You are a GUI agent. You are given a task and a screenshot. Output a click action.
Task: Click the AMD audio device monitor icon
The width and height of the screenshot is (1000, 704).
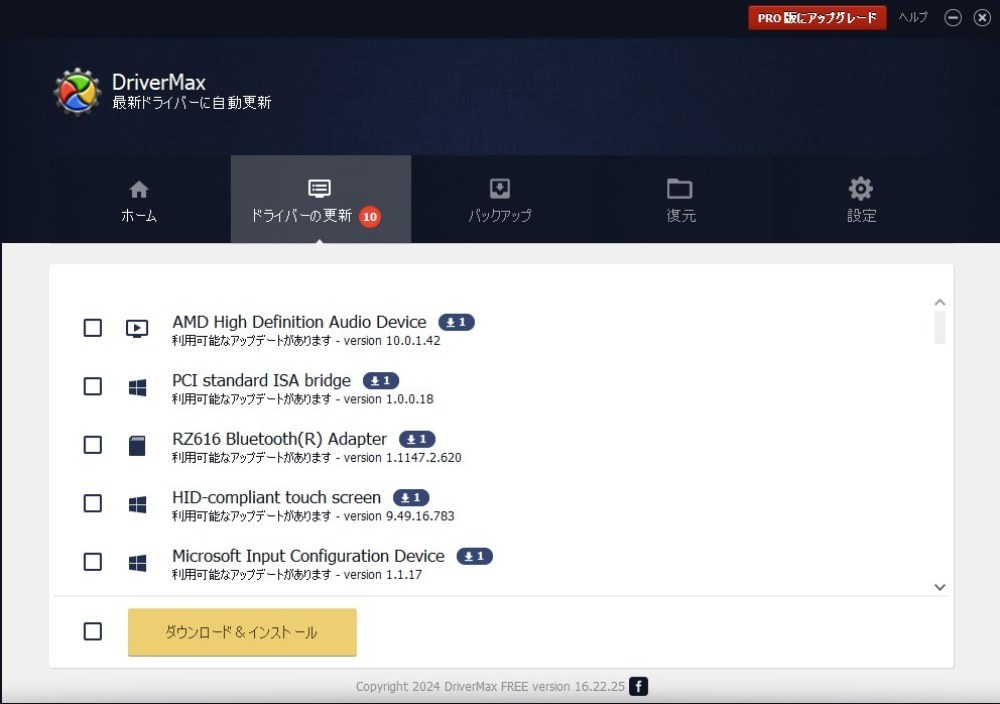137,328
